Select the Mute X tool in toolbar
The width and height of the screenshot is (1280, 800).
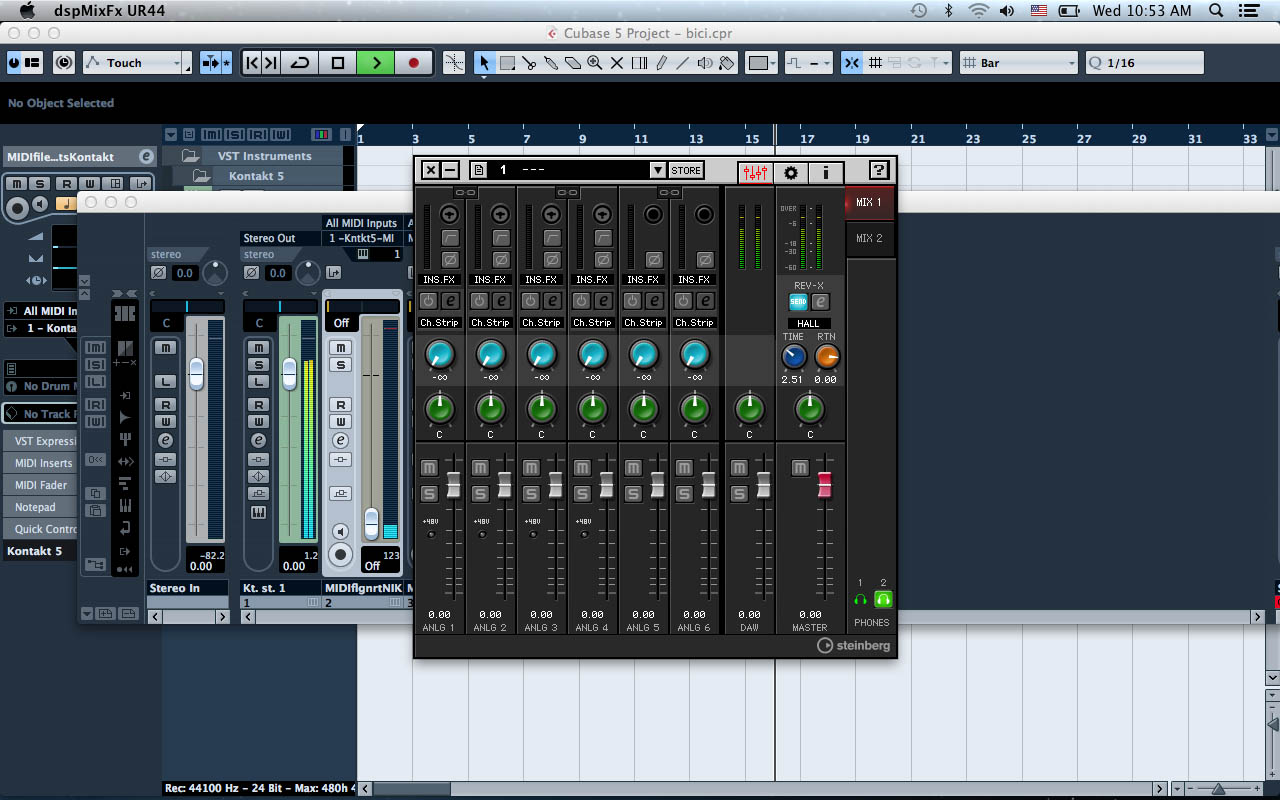[616, 63]
